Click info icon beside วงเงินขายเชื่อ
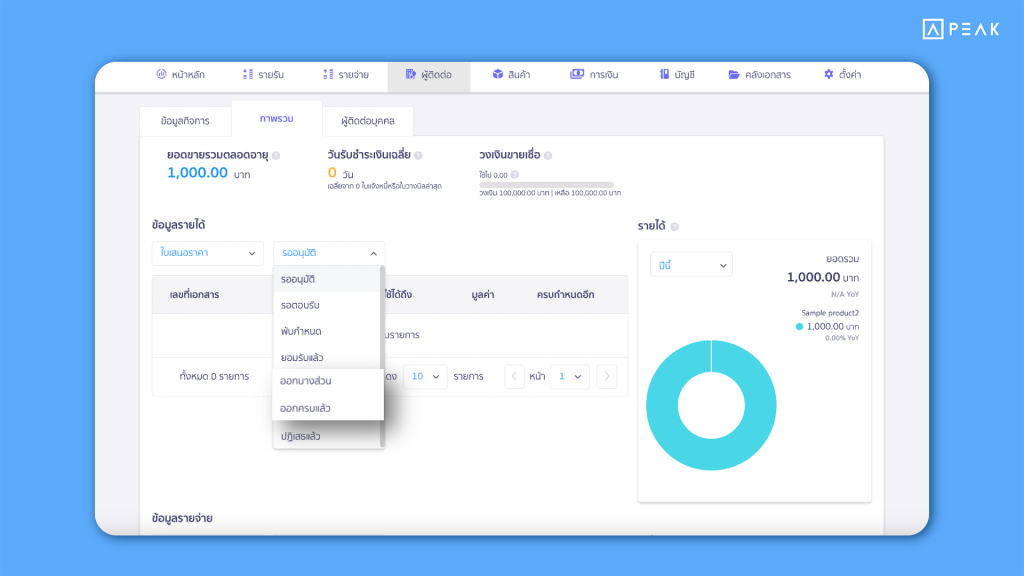This screenshot has width=1024, height=576. pos(548,155)
